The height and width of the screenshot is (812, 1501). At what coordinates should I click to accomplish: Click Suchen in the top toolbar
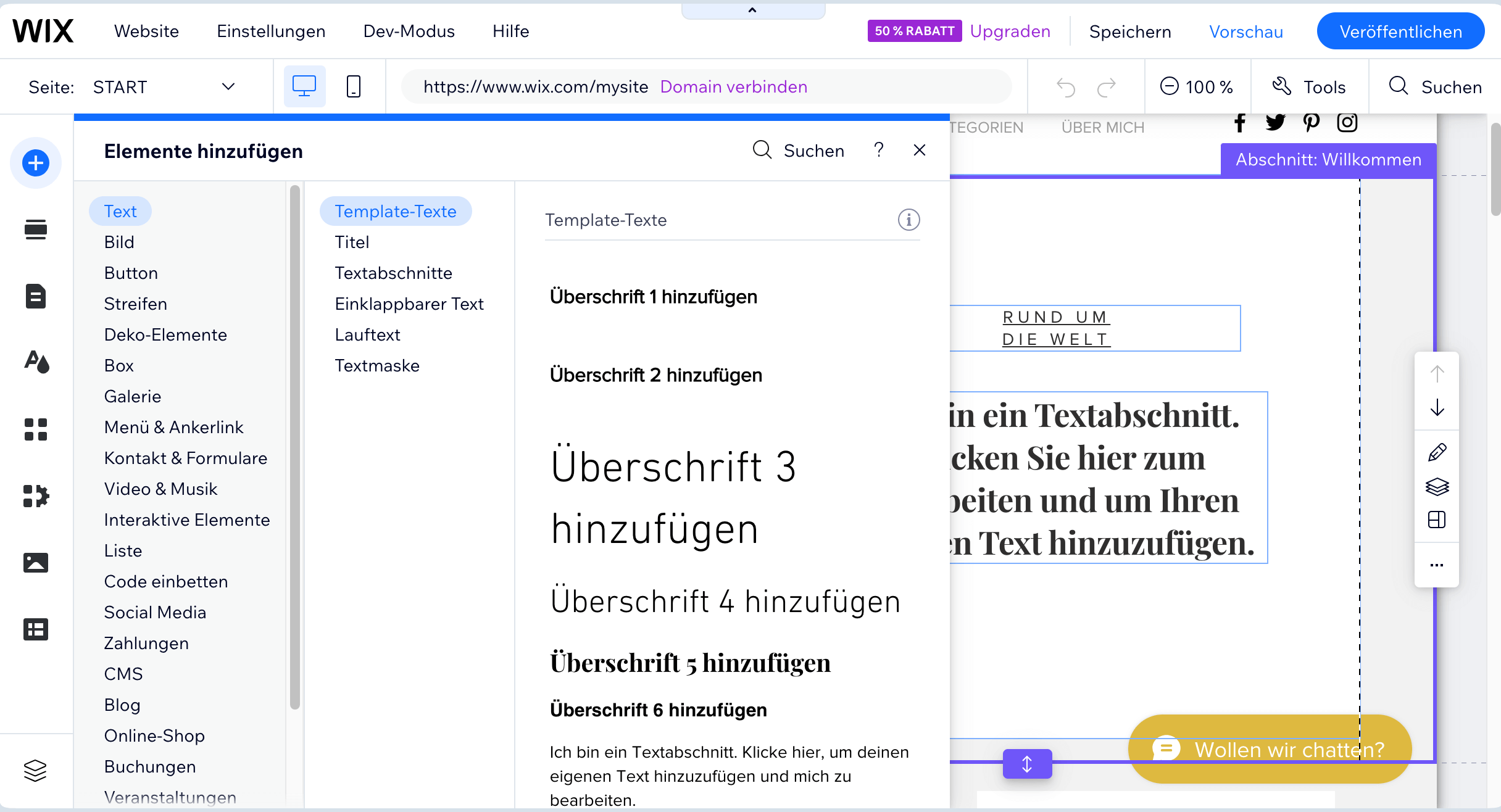[x=1435, y=87]
